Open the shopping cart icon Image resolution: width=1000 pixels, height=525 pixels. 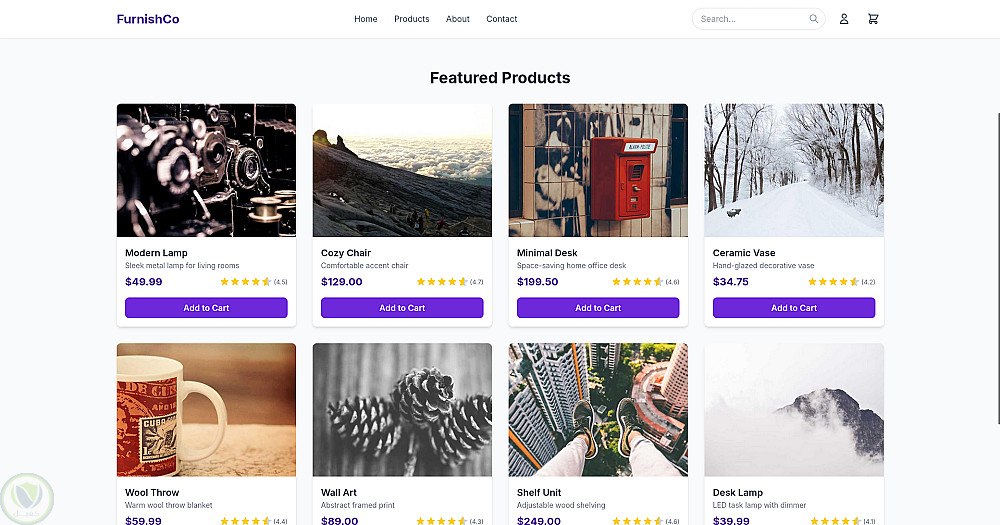point(873,19)
